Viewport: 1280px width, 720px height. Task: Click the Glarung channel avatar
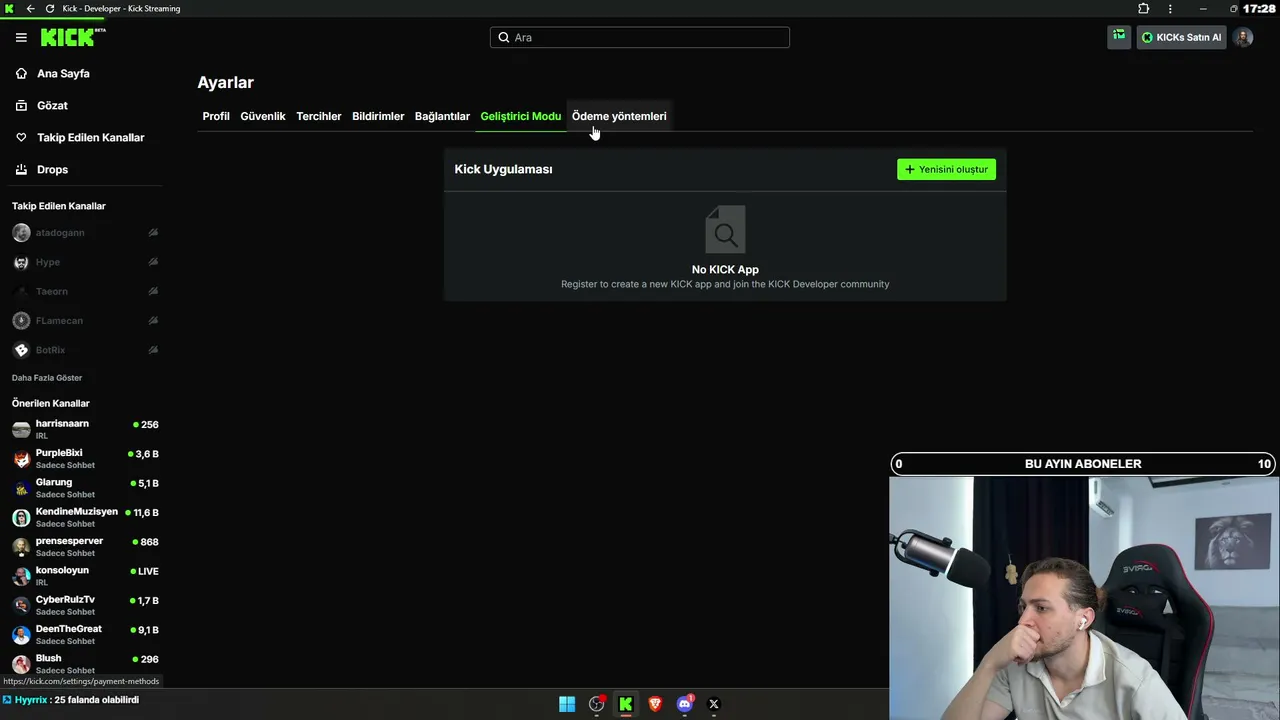coord(21,488)
